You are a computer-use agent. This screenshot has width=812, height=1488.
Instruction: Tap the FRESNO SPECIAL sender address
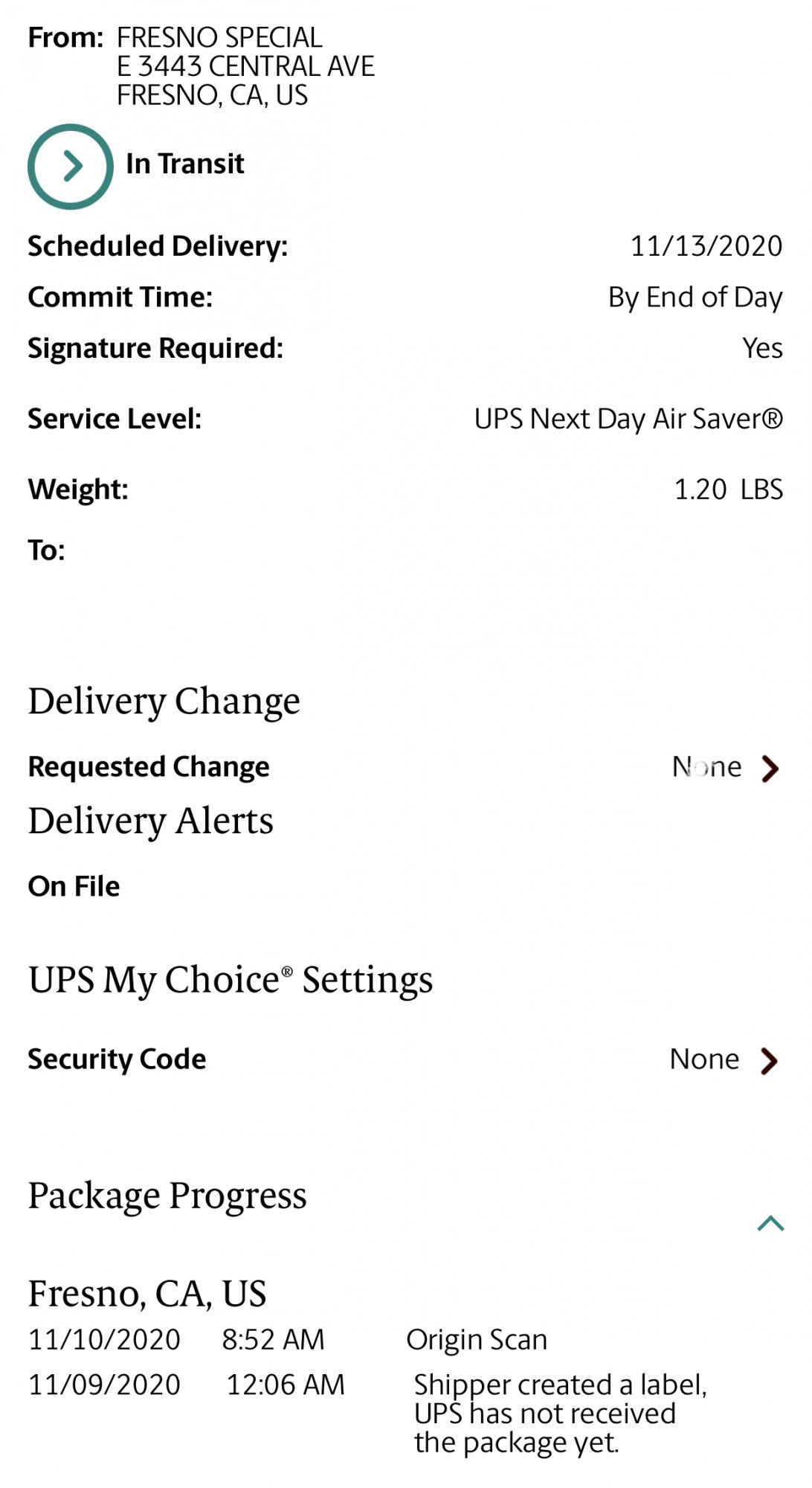coord(245,66)
